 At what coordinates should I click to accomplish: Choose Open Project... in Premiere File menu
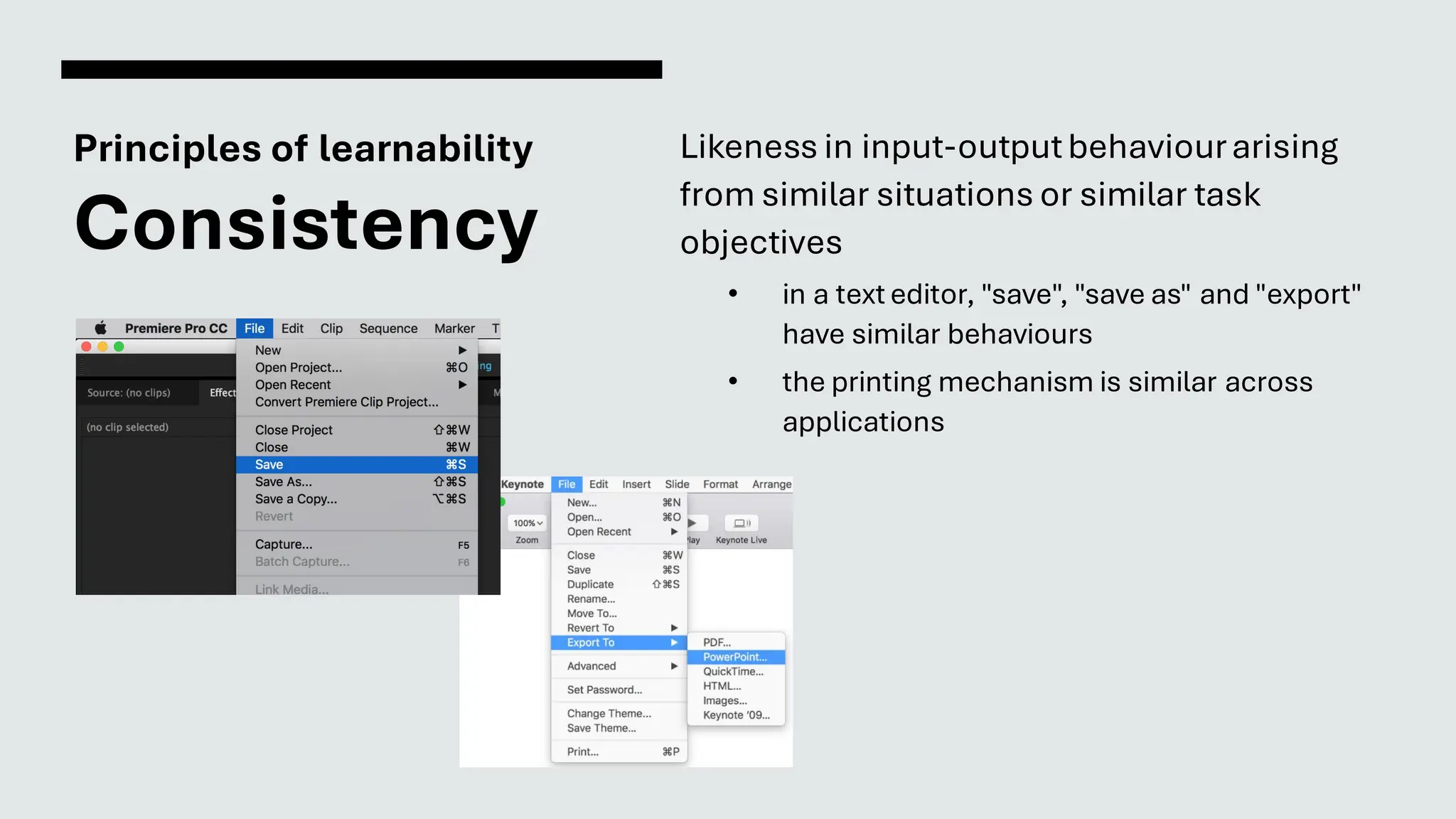pyautogui.click(x=357, y=368)
